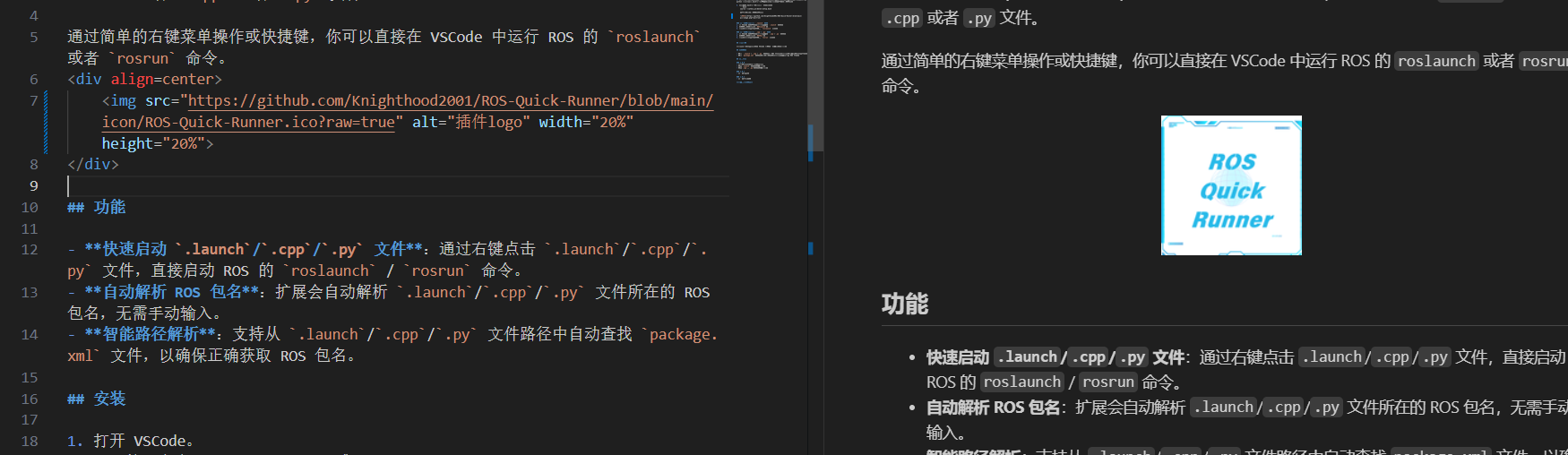This screenshot has height=455, width=1568.
Task: Click the '## 安装' heading in the editor
Action: point(97,399)
